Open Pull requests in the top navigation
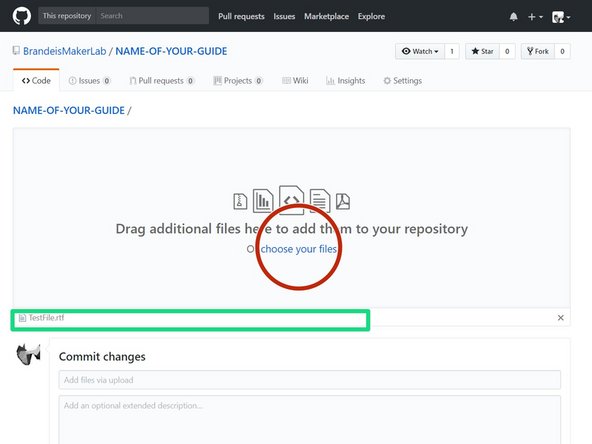592x444 pixels. (241, 16)
